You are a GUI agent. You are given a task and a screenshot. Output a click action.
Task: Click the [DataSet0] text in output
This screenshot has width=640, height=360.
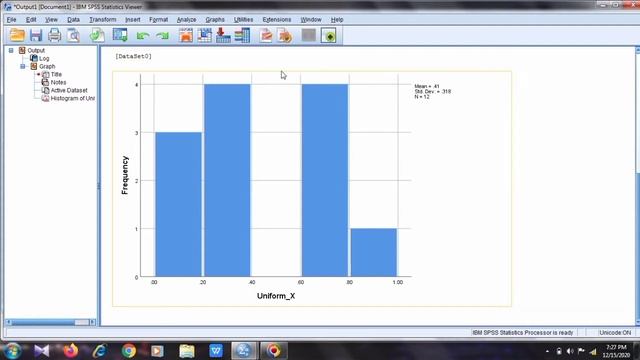[133, 56]
